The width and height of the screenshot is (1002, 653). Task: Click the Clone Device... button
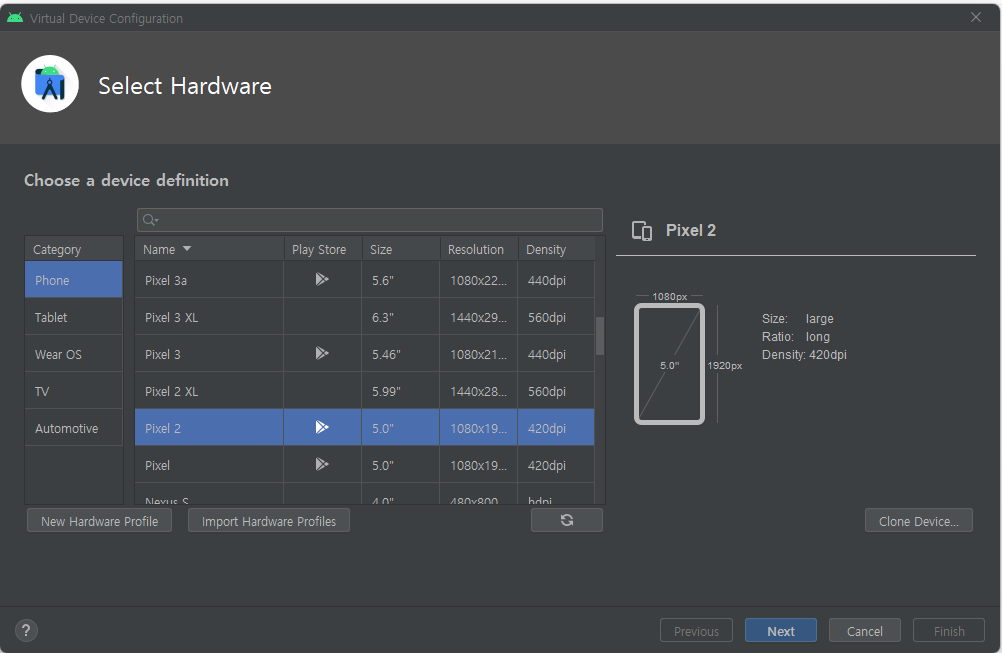point(918,521)
